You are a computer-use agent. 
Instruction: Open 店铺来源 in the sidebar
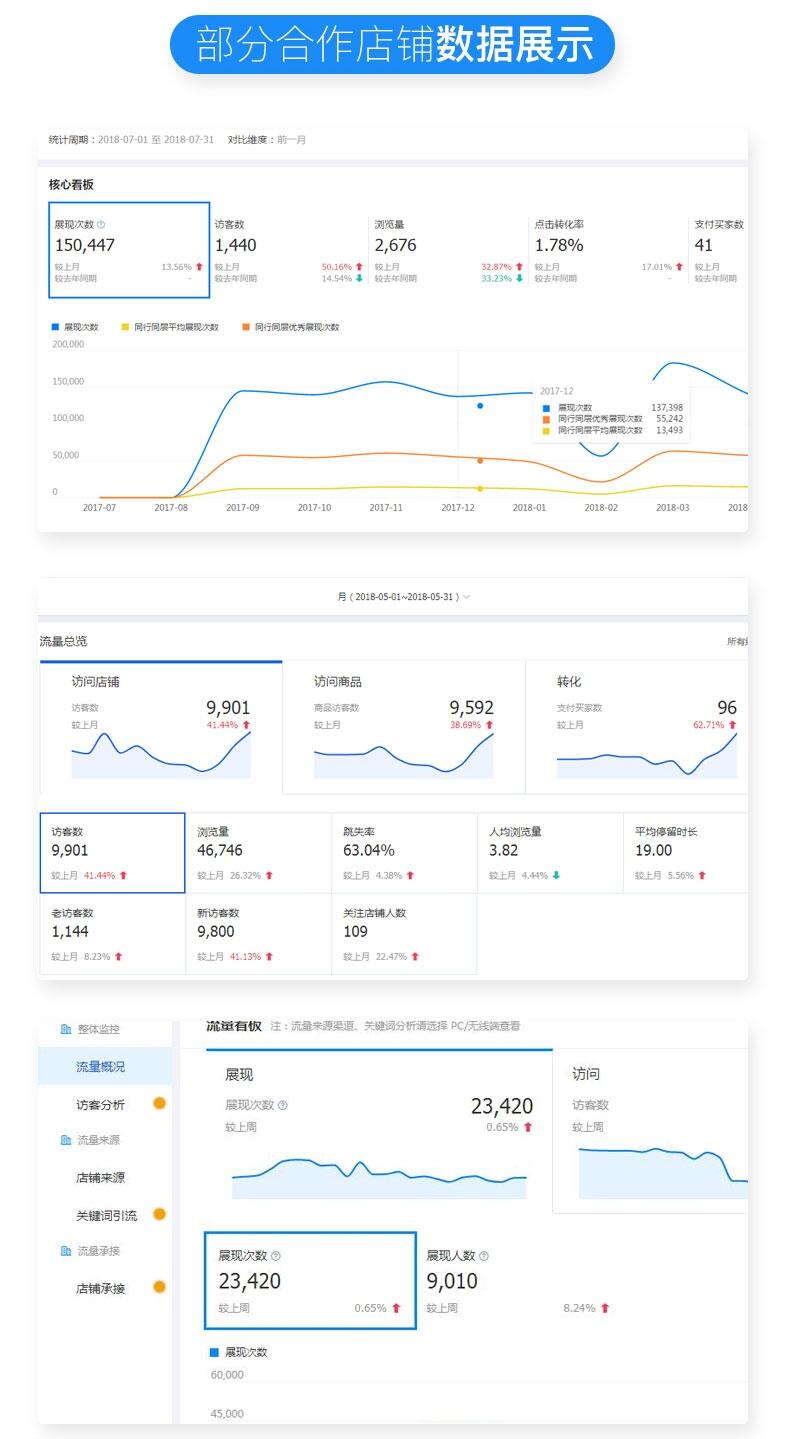point(101,1178)
